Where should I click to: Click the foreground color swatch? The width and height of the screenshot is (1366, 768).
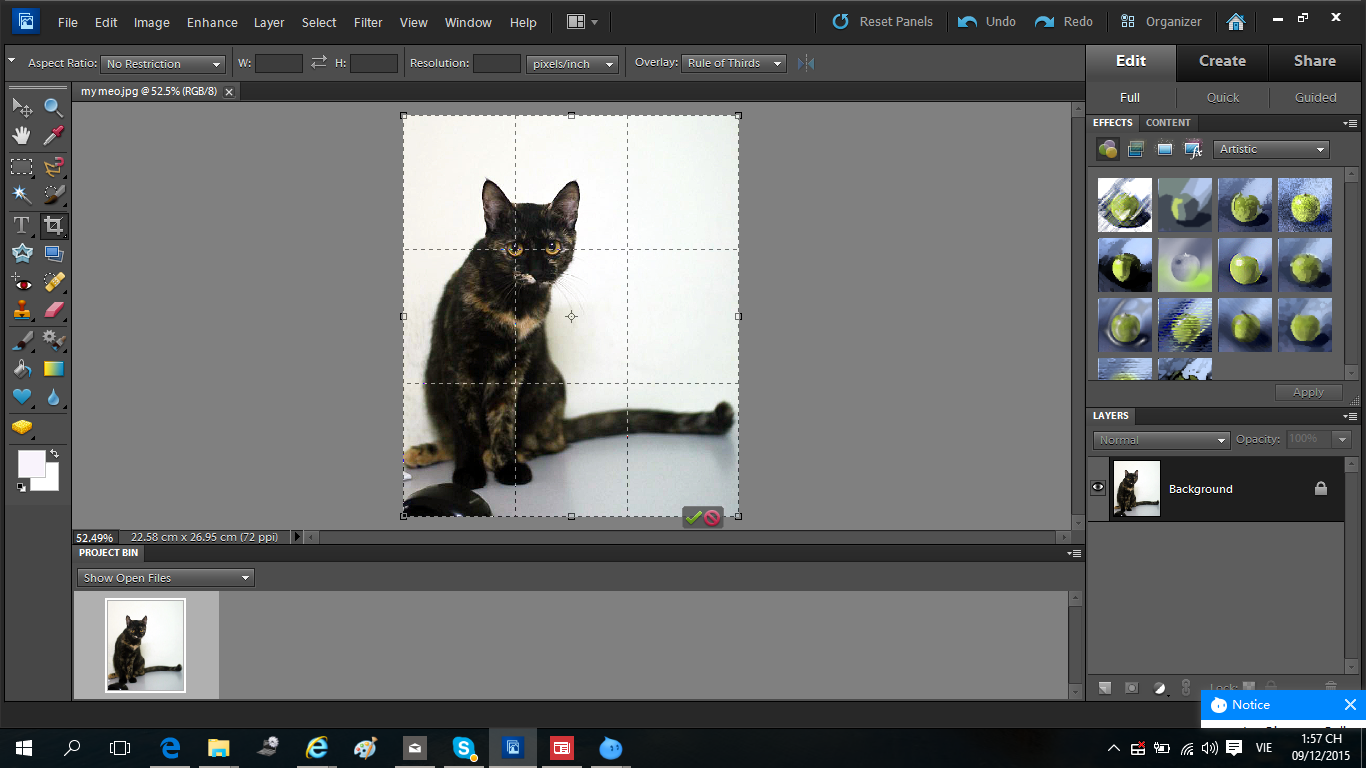click(x=31, y=463)
